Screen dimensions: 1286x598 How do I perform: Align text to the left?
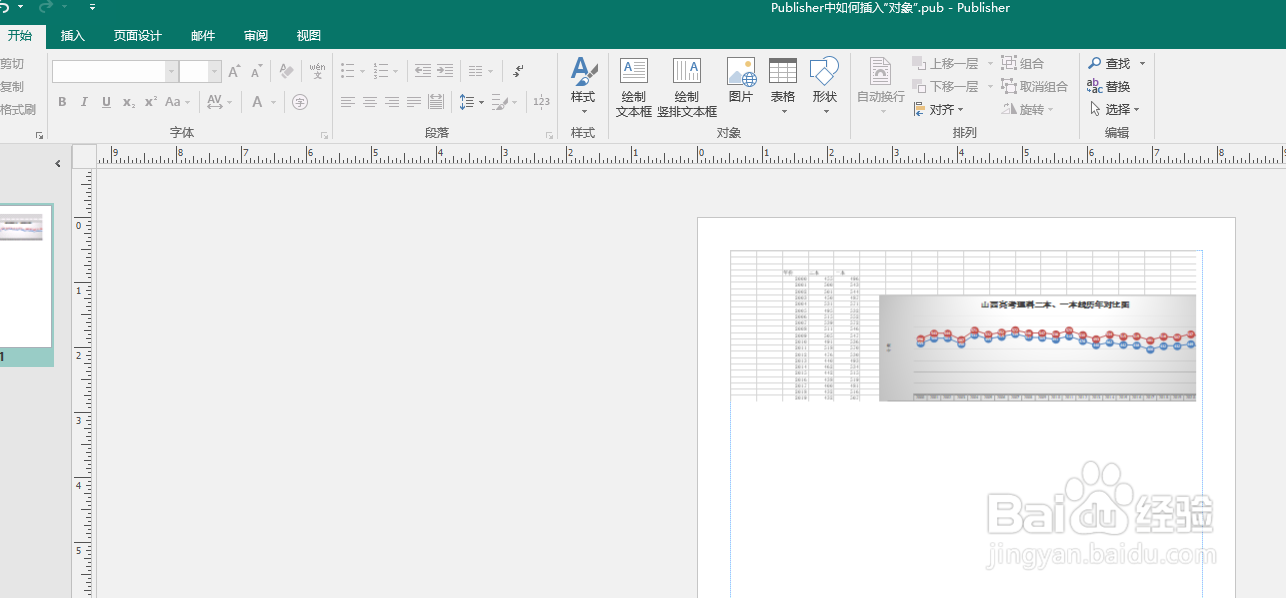[348, 102]
